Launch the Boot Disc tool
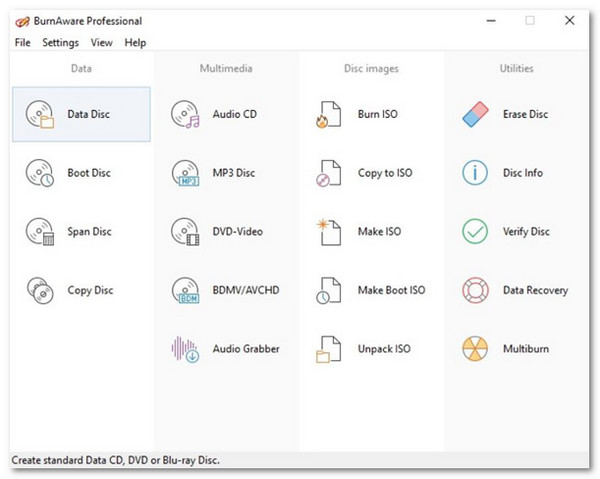600x479 pixels. point(81,173)
